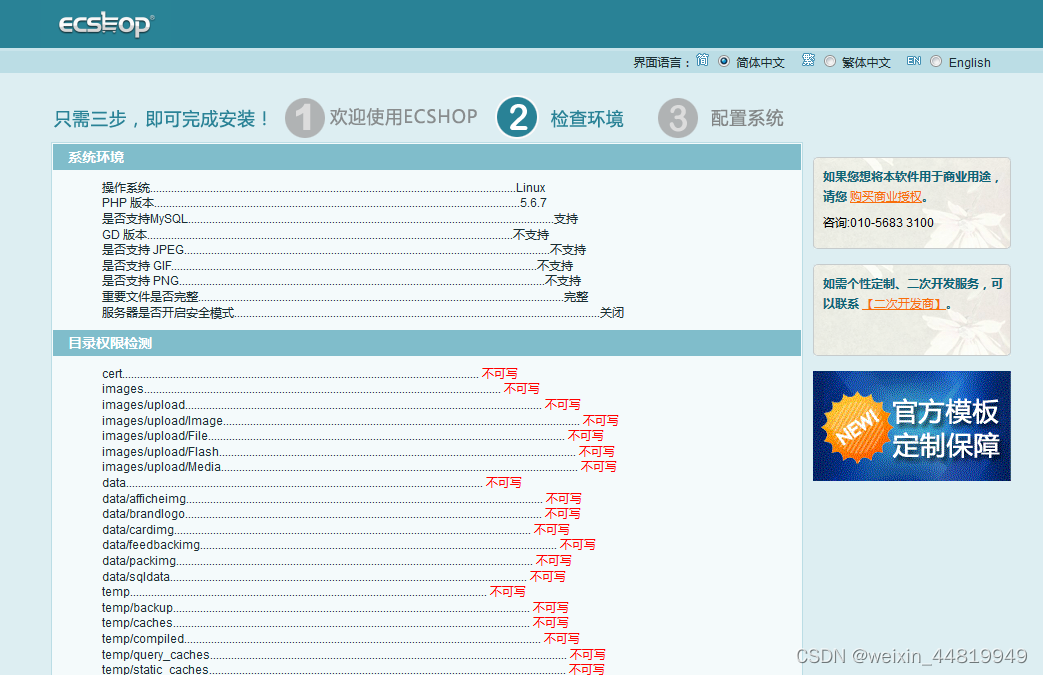
Task: Select the 简体中文 radio button
Action: (x=724, y=61)
